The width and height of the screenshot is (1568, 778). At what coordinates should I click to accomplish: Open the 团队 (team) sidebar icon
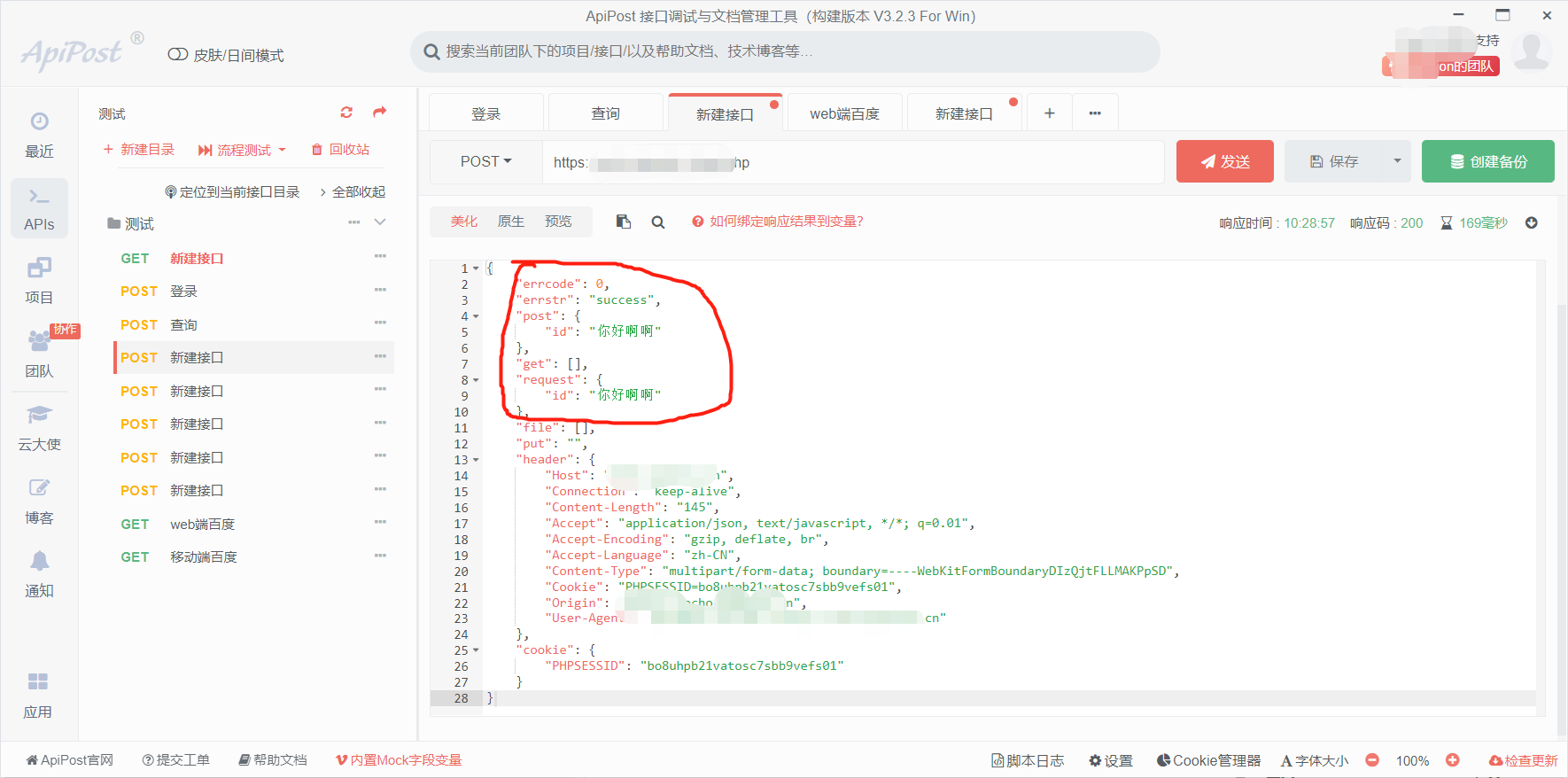click(x=39, y=354)
